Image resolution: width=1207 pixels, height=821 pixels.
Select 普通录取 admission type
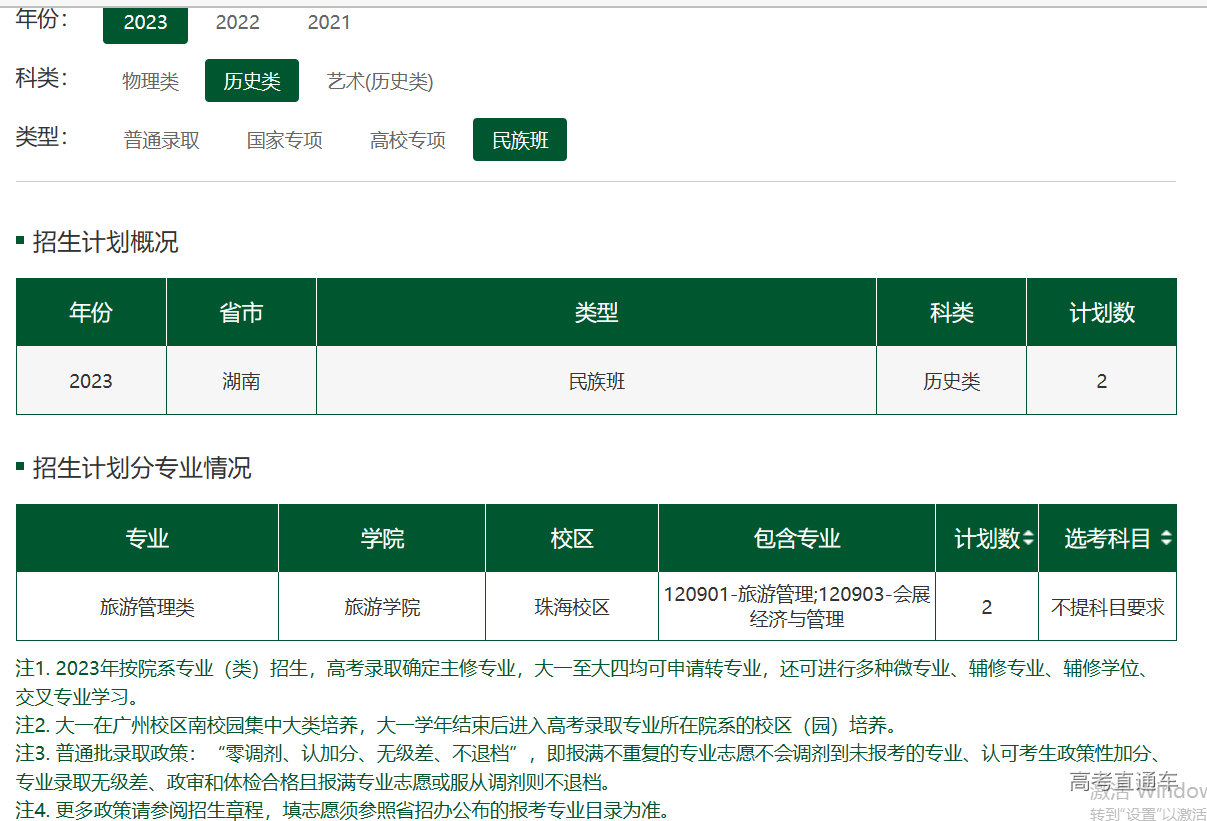tap(161, 140)
